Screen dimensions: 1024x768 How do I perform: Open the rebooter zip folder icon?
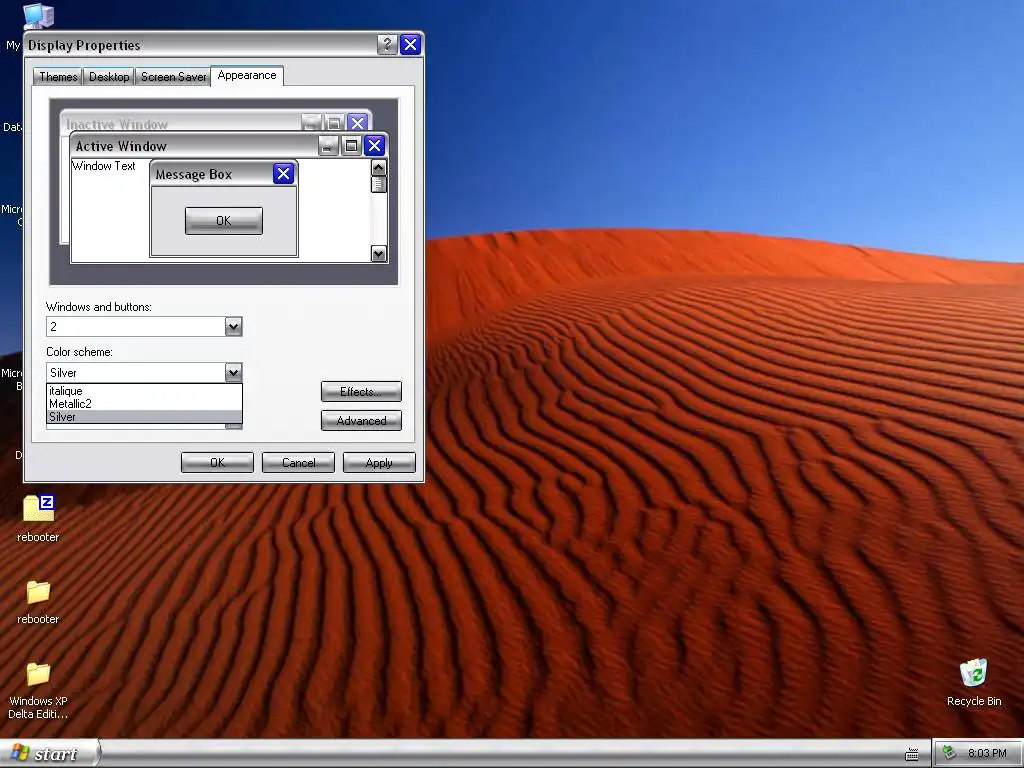(39, 509)
